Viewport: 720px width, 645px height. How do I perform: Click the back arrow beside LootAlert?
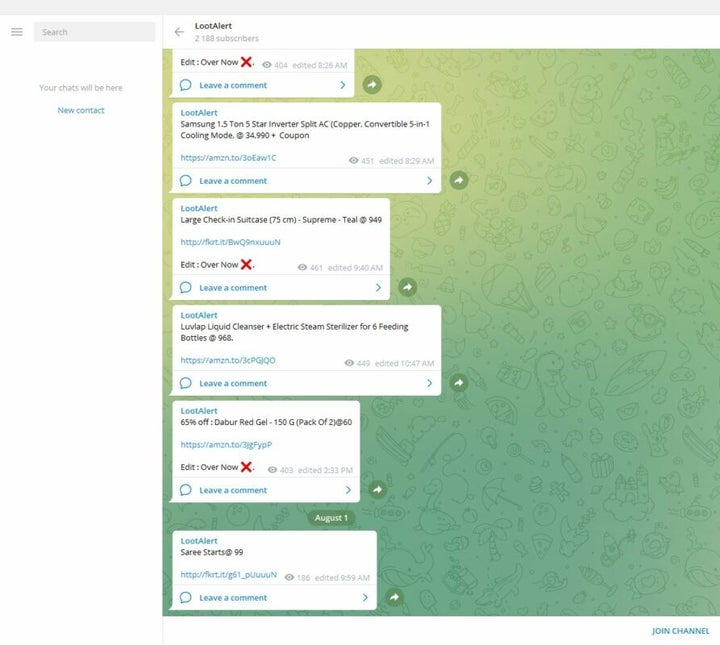[179, 32]
